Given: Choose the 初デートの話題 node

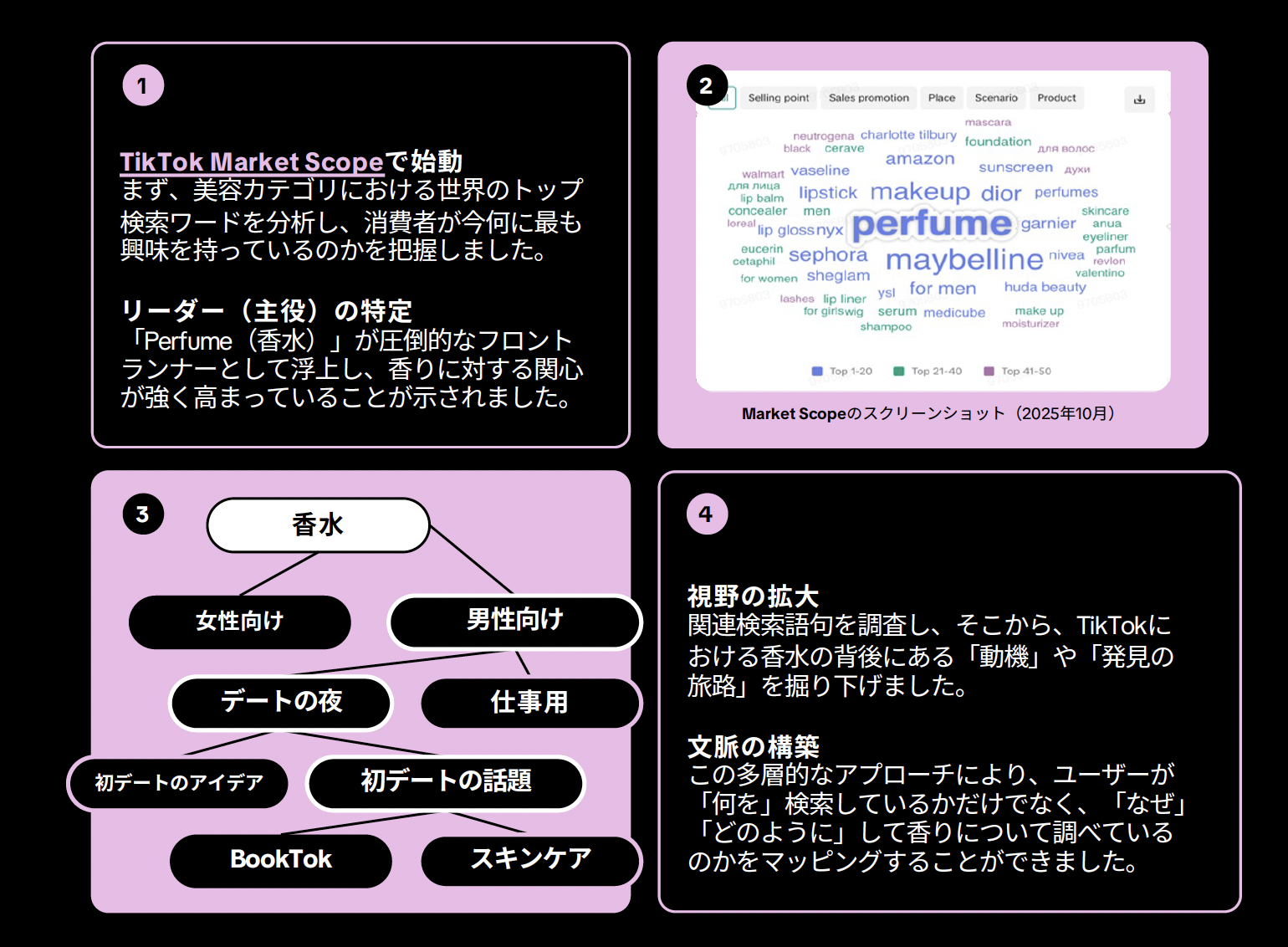Looking at the screenshot, I should pyautogui.click(x=446, y=782).
